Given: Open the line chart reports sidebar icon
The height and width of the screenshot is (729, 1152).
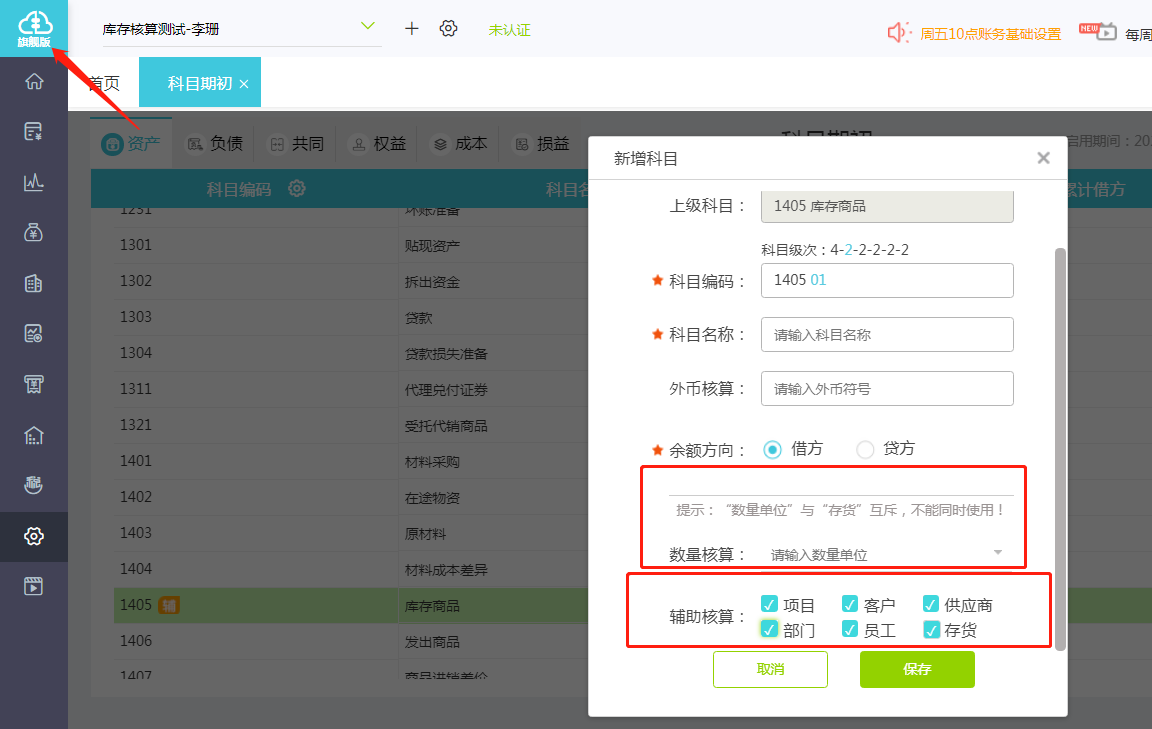Looking at the screenshot, I should (x=34, y=182).
